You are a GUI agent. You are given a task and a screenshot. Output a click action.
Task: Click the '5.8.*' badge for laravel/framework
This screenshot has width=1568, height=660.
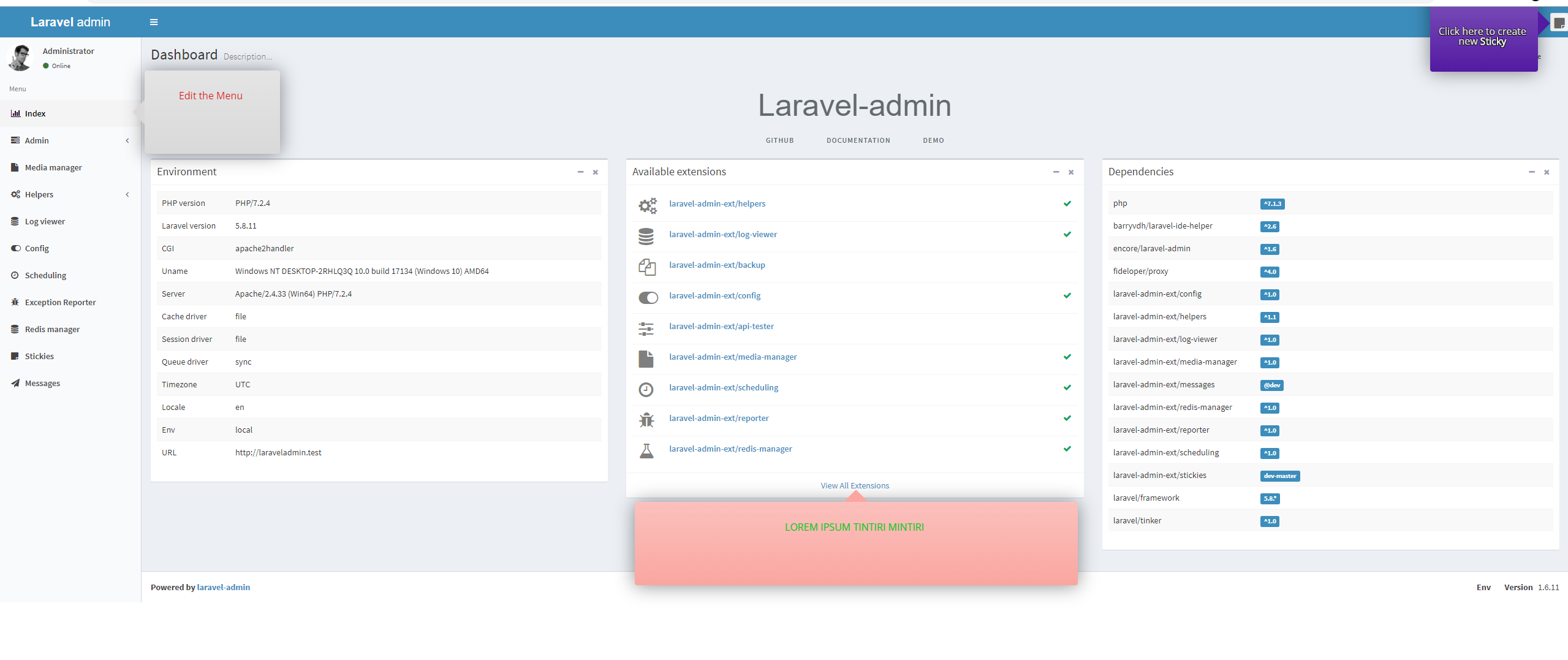[x=1270, y=499]
